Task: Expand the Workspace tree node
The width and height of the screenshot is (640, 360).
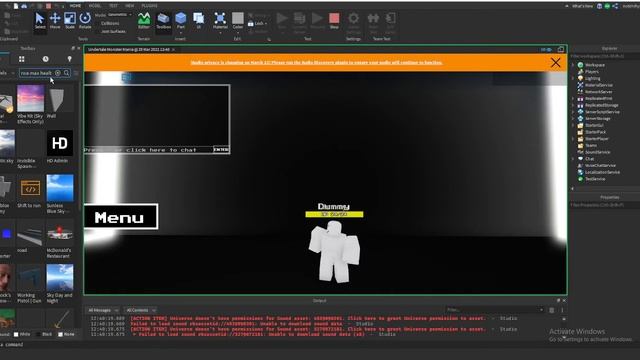Action: 573,65
